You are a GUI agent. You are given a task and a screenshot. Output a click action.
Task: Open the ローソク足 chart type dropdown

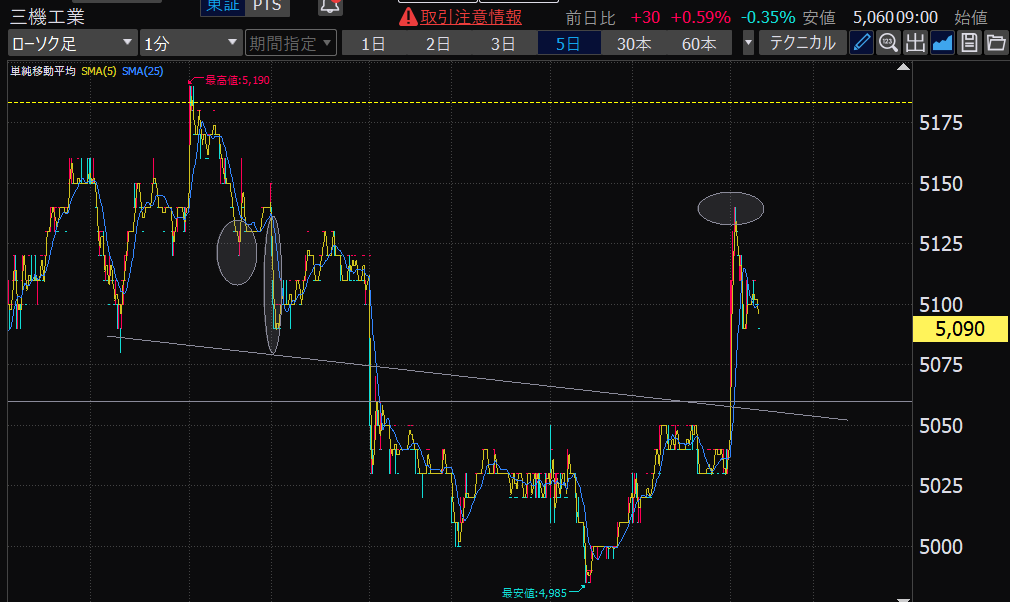click(72, 43)
